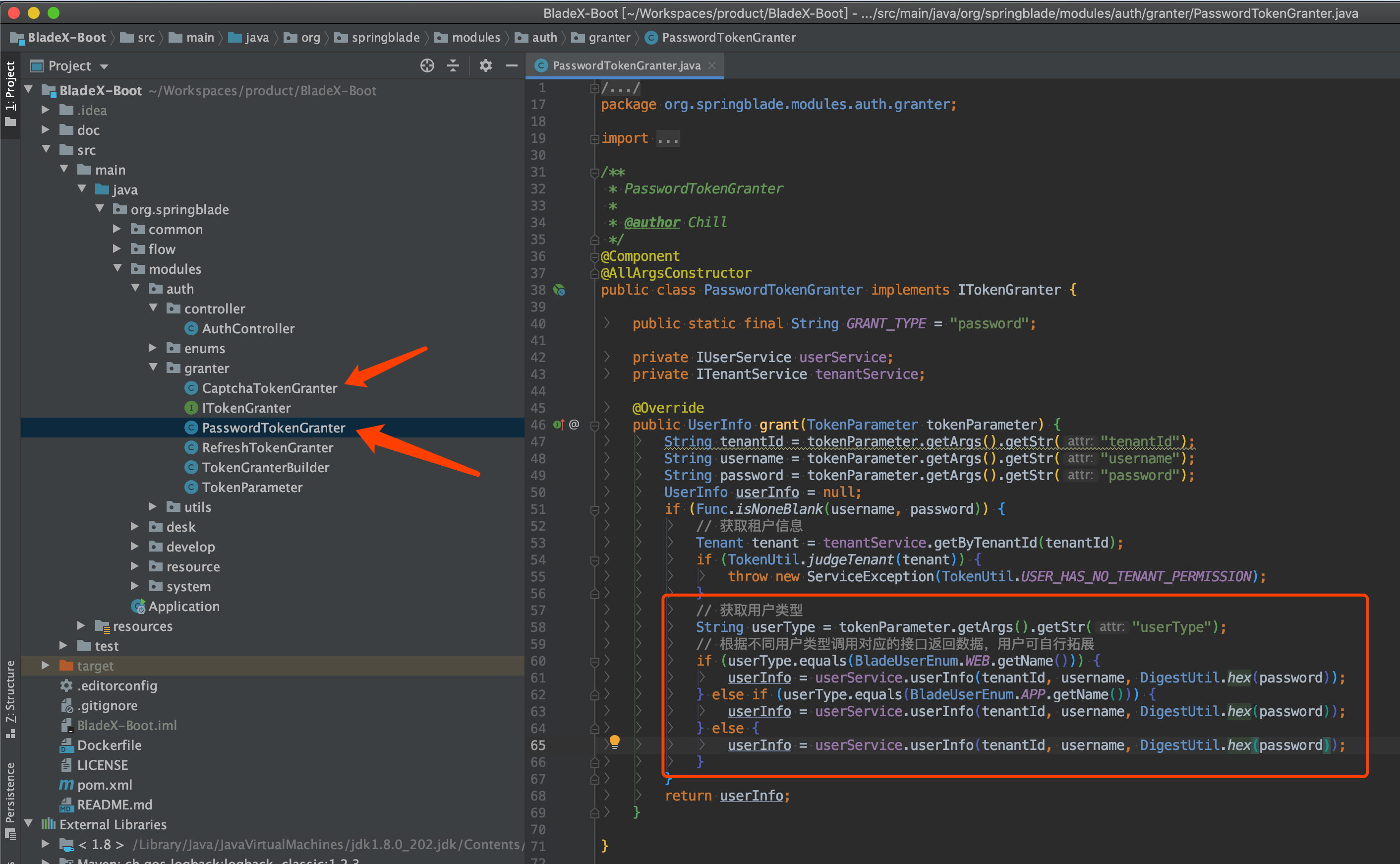
Task: Collapse the src folder
Action: click(x=46, y=149)
